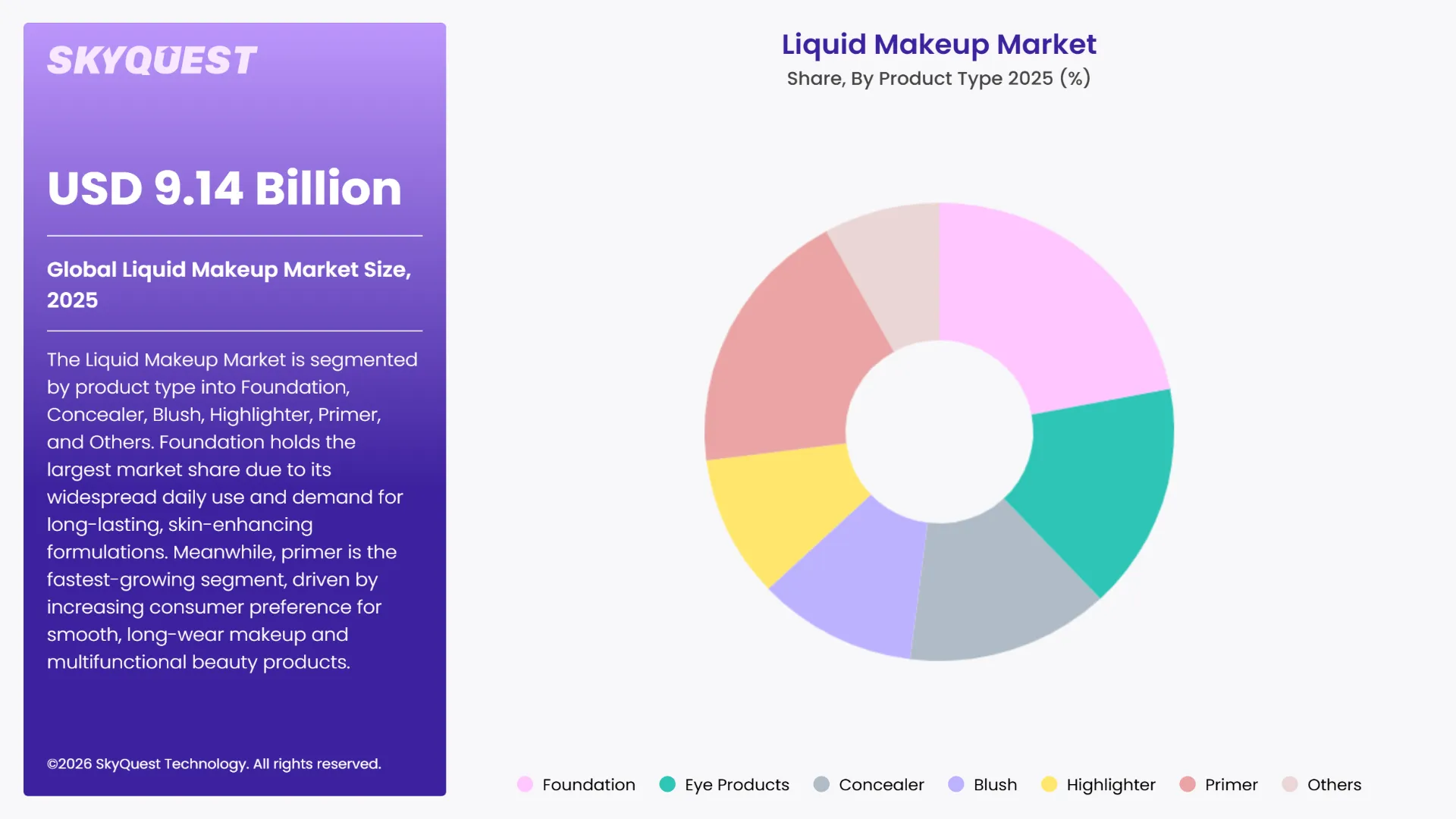The height and width of the screenshot is (819, 1456).
Task: Click the SkyQuest copyright notice
Action: point(214,764)
